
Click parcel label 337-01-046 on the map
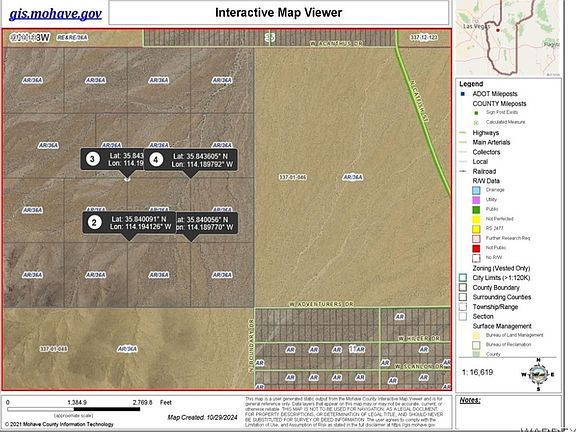292,177
